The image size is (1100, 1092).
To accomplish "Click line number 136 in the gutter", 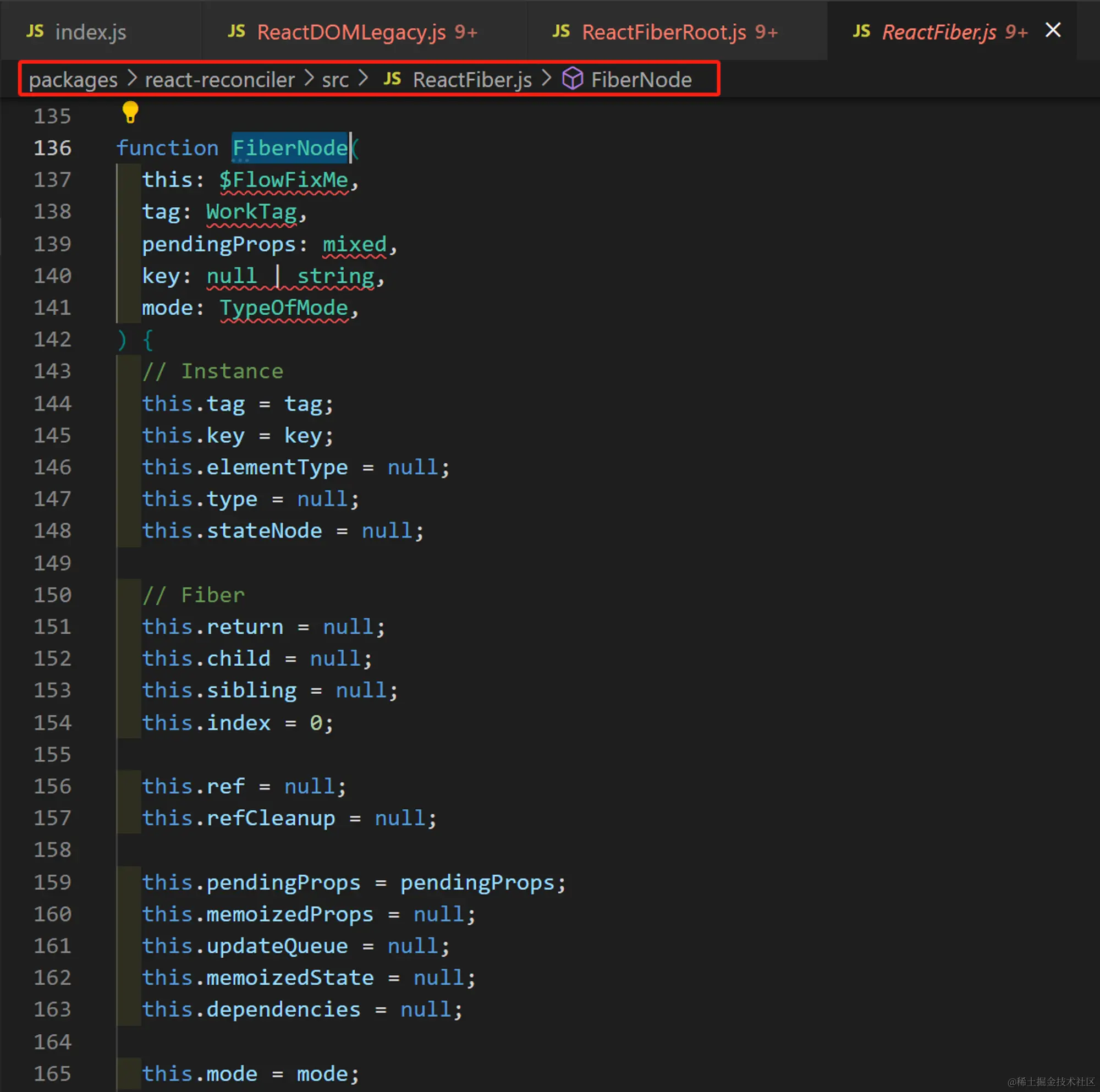I will point(52,148).
